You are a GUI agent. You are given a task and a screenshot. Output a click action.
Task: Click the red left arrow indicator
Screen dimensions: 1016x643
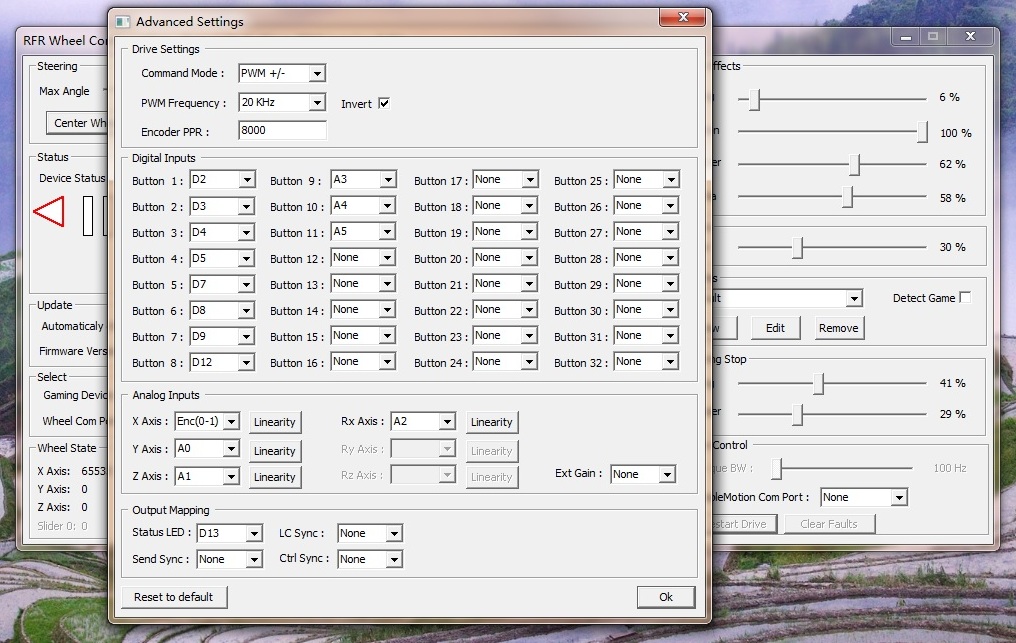[x=49, y=212]
